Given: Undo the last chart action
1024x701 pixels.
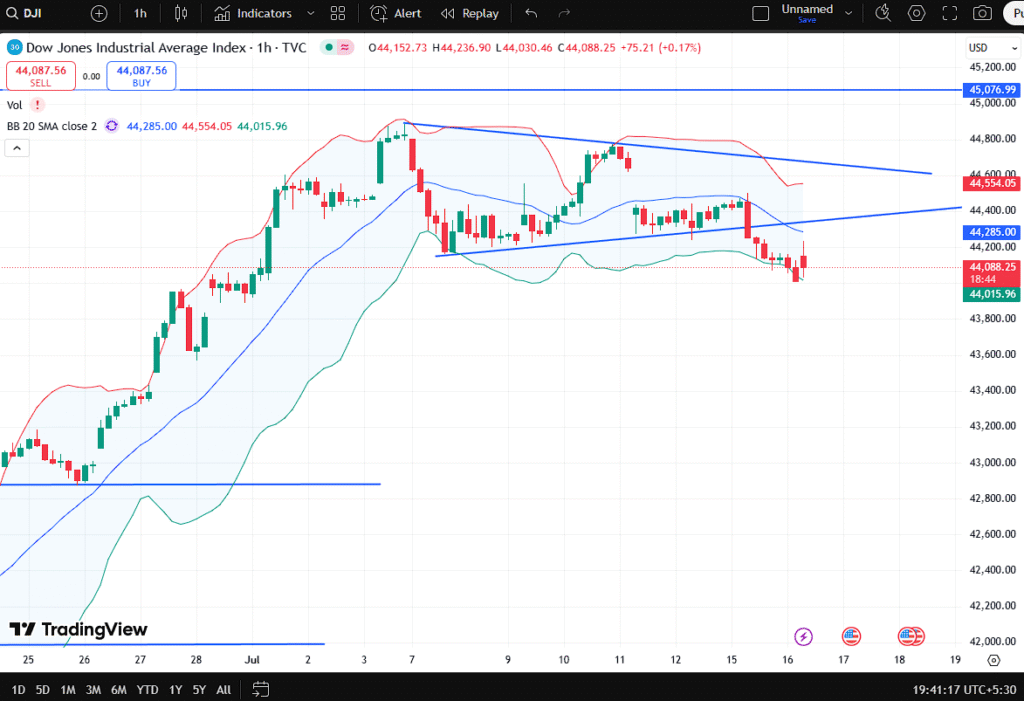Looking at the screenshot, I should pyautogui.click(x=531, y=13).
